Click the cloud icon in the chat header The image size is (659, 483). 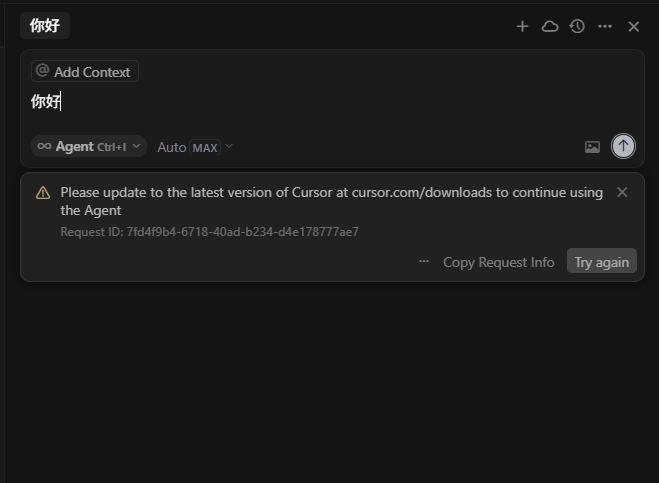pos(550,27)
